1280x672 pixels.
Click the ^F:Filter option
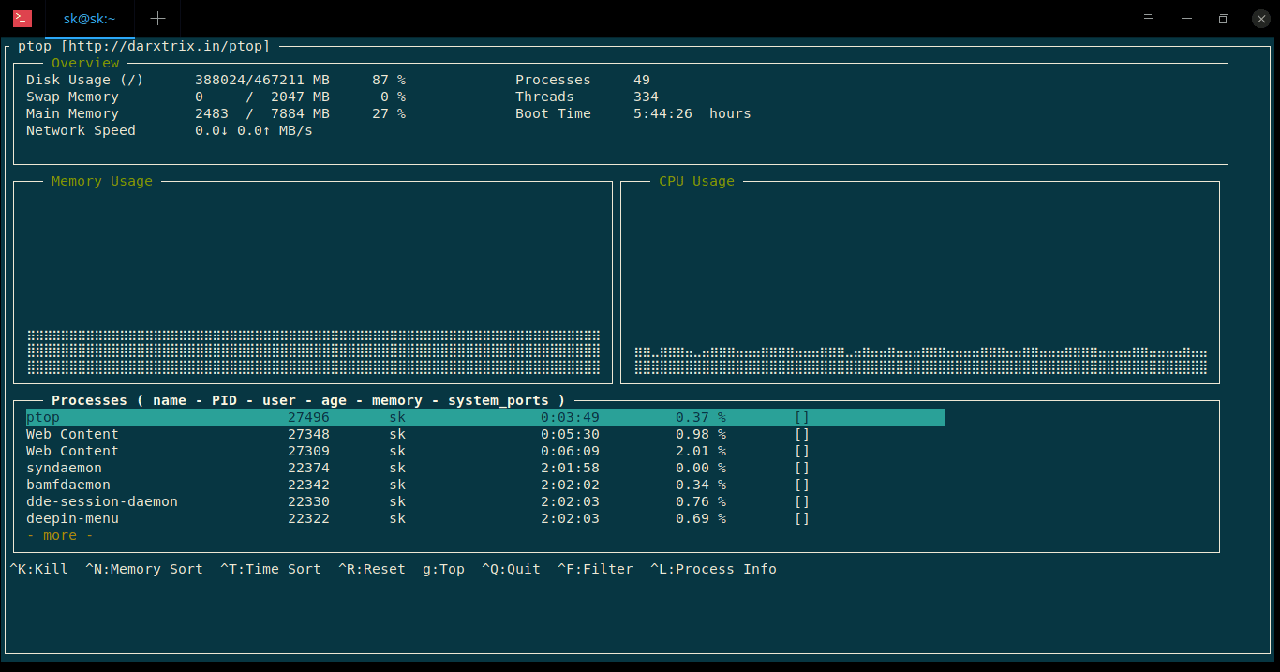[x=595, y=569]
